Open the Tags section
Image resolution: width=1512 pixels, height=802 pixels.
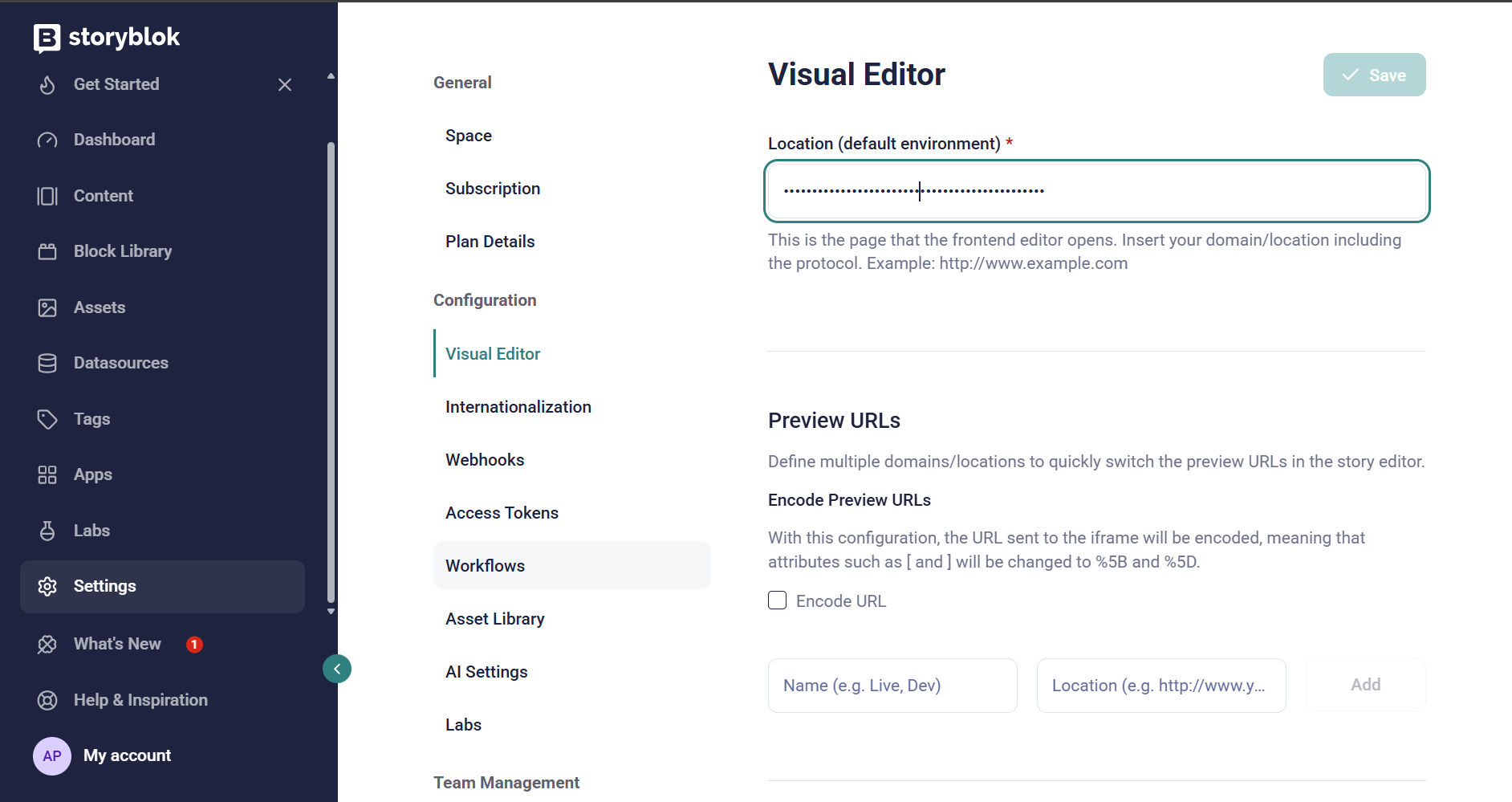92,419
